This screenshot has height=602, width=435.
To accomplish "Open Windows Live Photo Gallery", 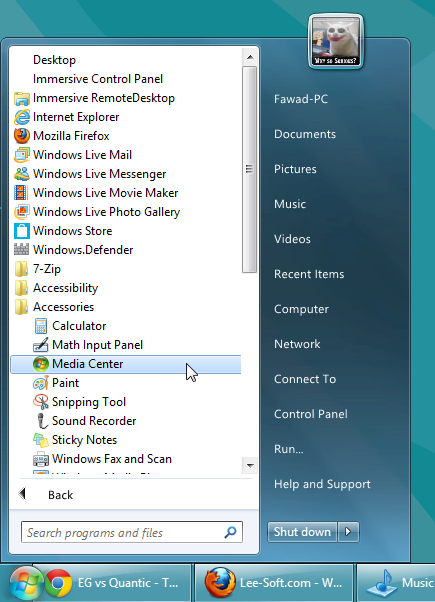I will pyautogui.click(x=97, y=212).
